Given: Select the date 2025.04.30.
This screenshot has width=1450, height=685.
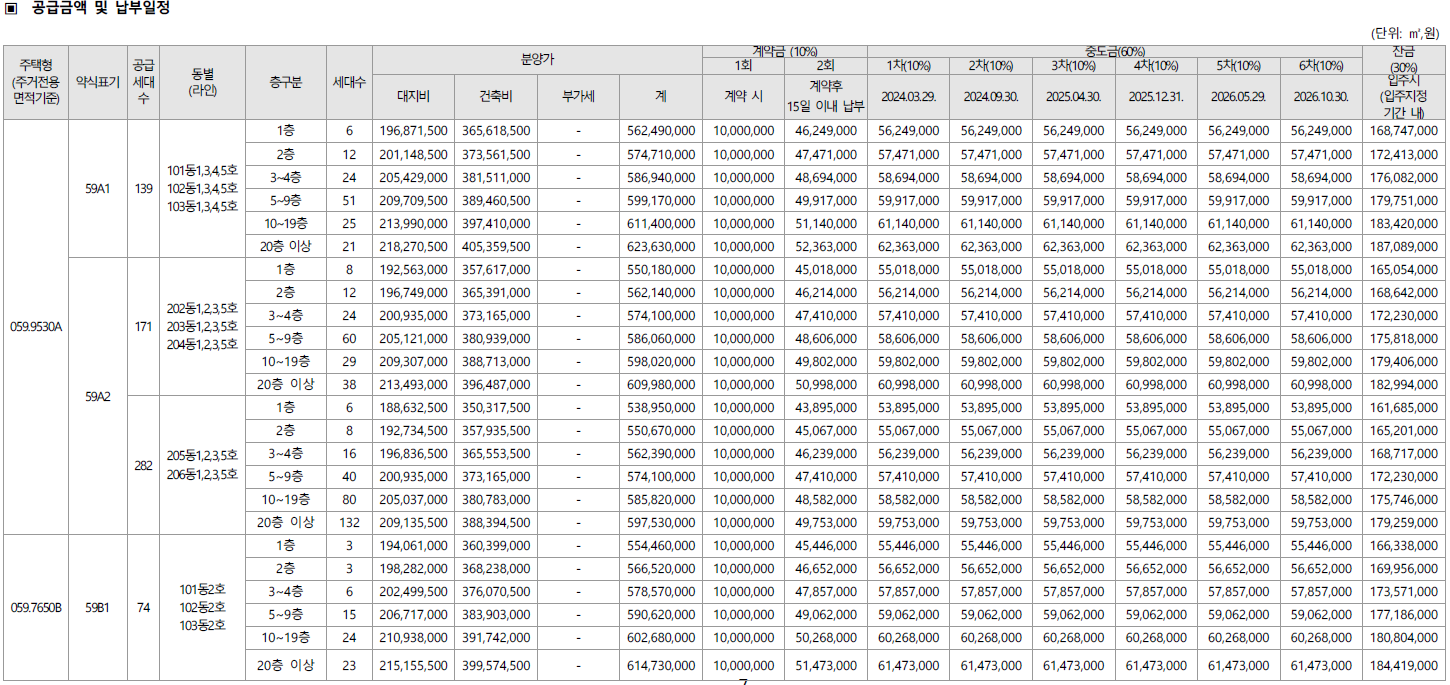Looking at the screenshot, I should click(x=1074, y=97).
